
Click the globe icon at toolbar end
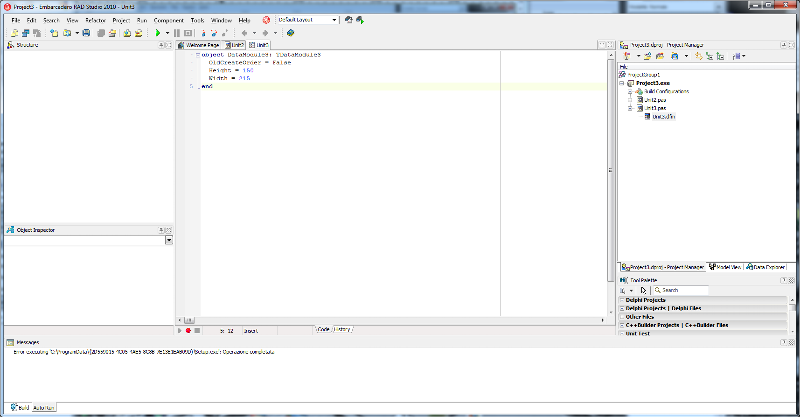pyautogui.click(x=290, y=33)
